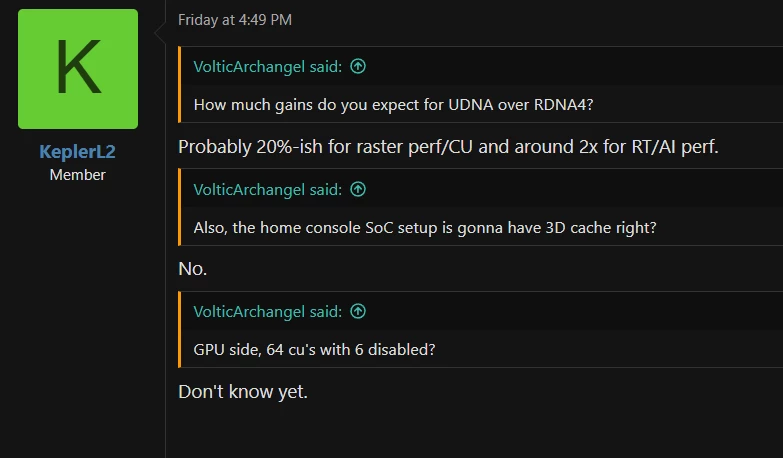Click the orange border of the 3D cache quote
Screen dimensions: 783x458
(180, 207)
